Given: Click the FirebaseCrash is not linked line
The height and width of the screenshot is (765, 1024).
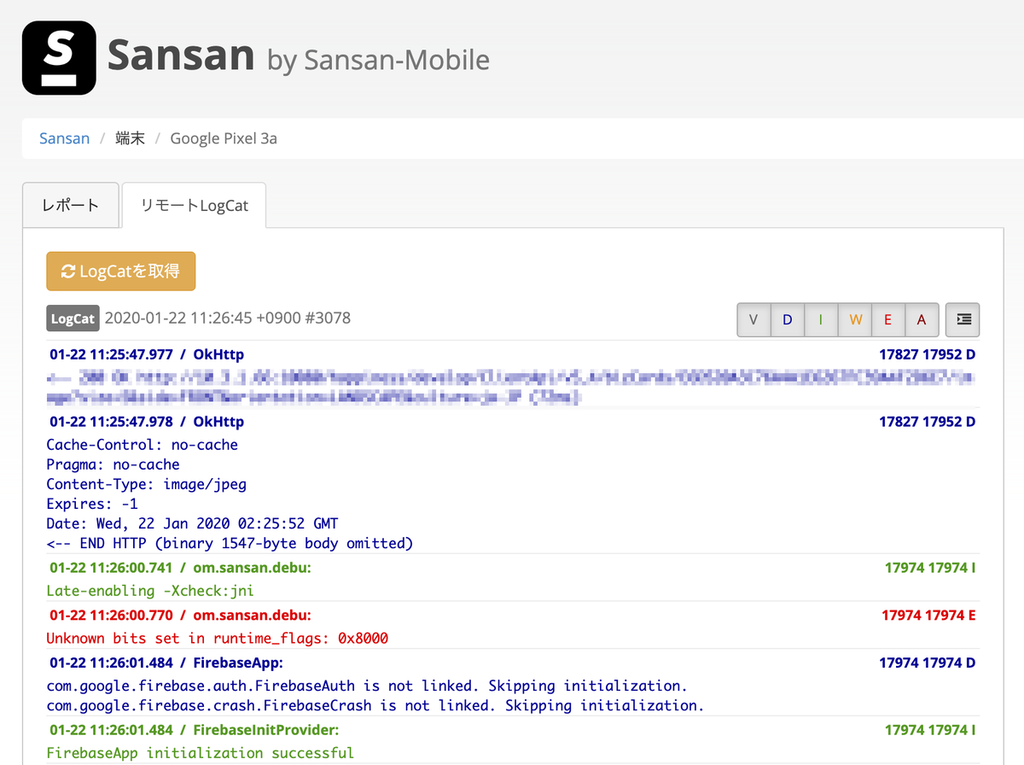Looking at the screenshot, I should click(x=376, y=706).
